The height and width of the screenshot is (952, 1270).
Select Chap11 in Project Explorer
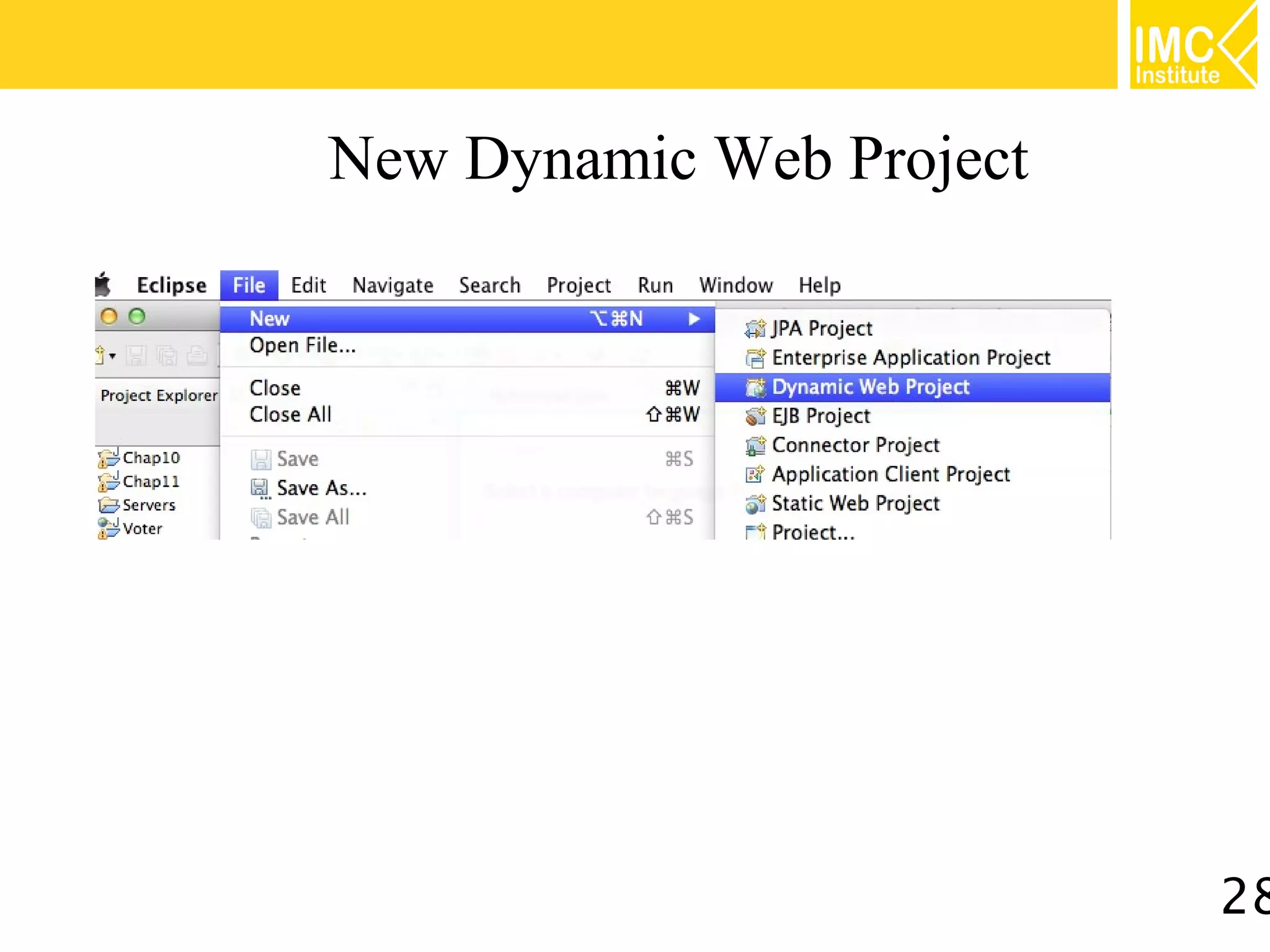click(x=151, y=482)
